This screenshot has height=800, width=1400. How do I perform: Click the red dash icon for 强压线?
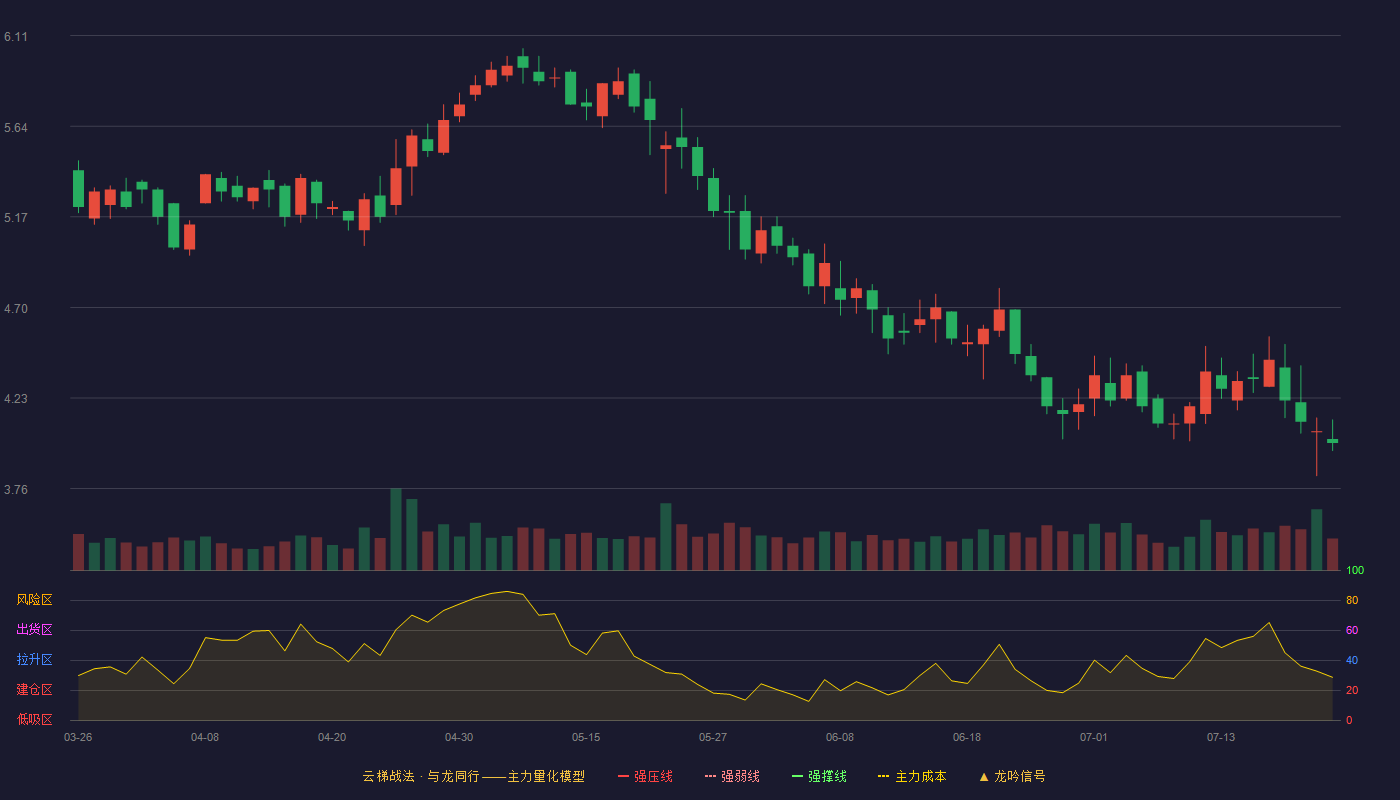pyautogui.click(x=623, y=776)
